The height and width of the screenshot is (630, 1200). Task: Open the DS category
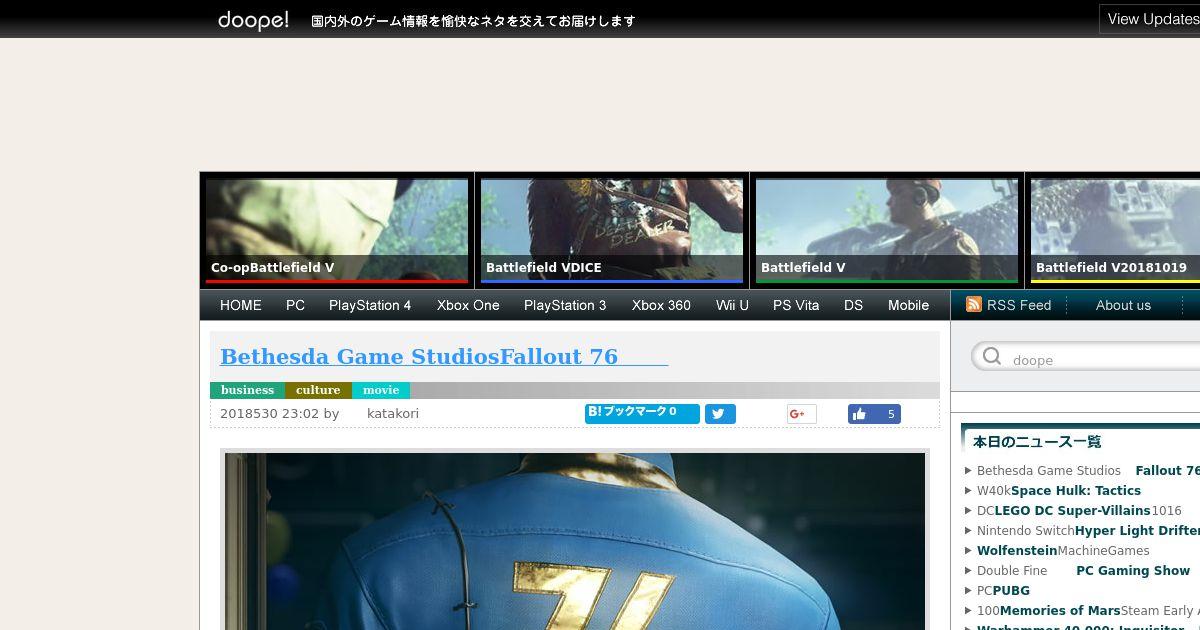(x=853, y=305)
